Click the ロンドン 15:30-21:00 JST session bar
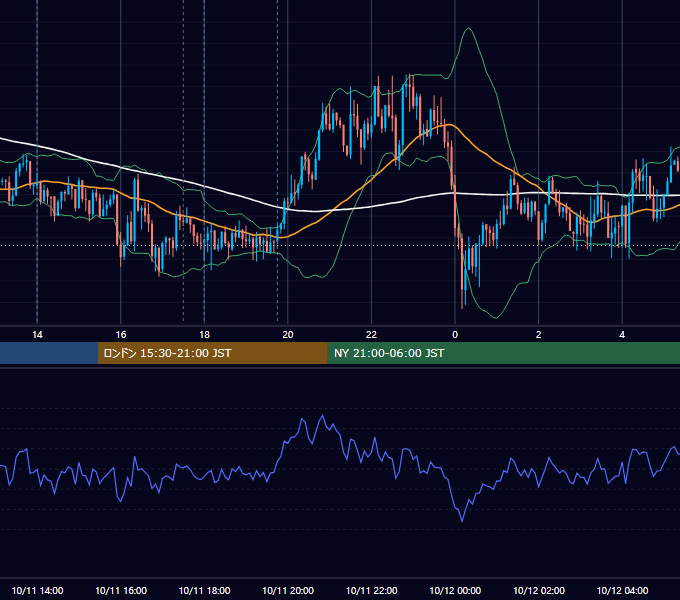Viewport: 680px width, 600px height. click(x=212, y=353)
